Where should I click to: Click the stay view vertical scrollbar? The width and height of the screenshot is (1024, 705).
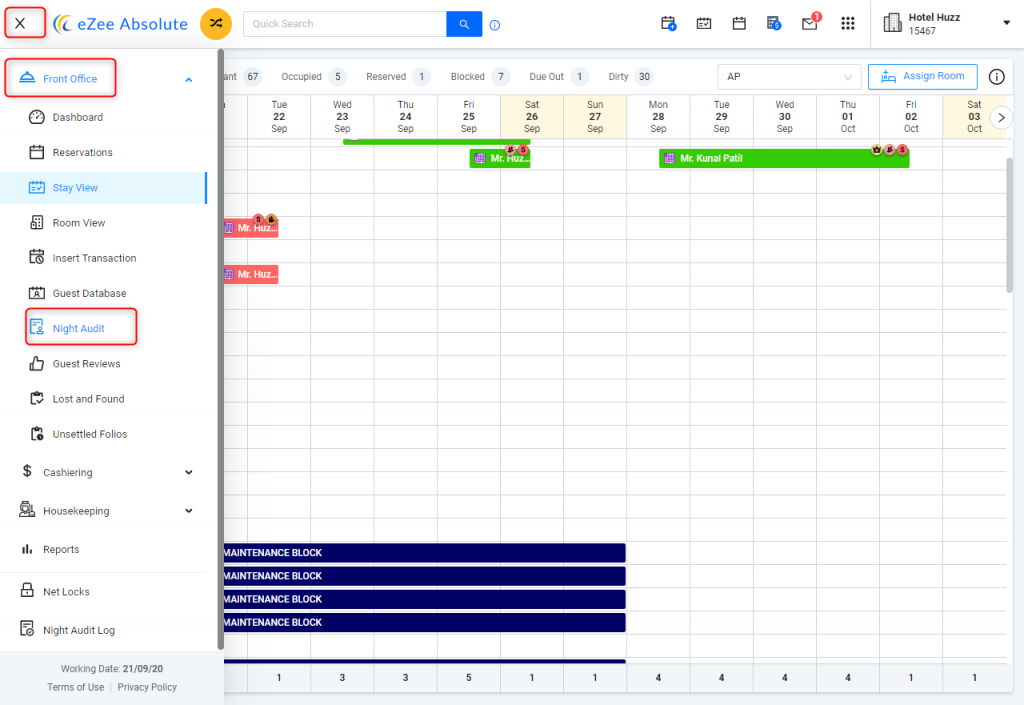tap(1009, 225)
